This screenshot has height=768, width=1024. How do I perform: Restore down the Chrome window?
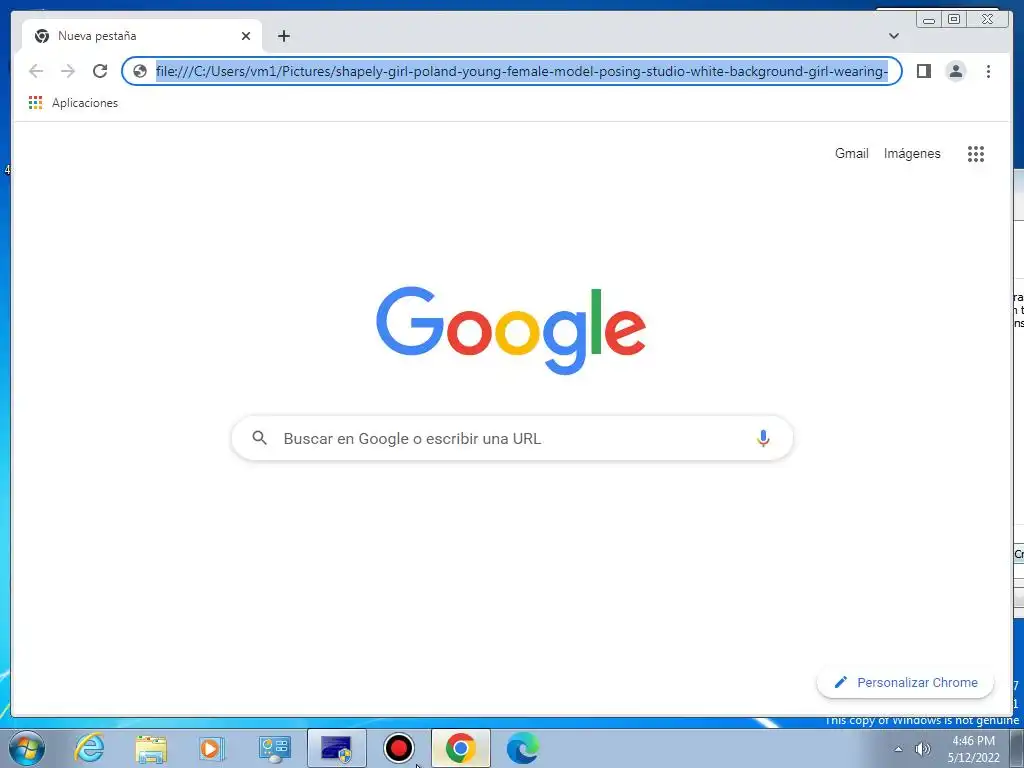click(953, 20)
